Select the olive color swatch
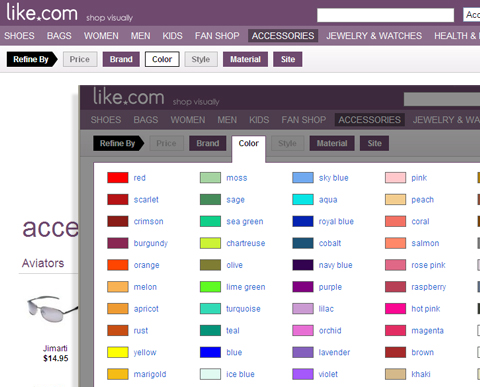This screenshot has width=480, height=387. coord(210,265)
